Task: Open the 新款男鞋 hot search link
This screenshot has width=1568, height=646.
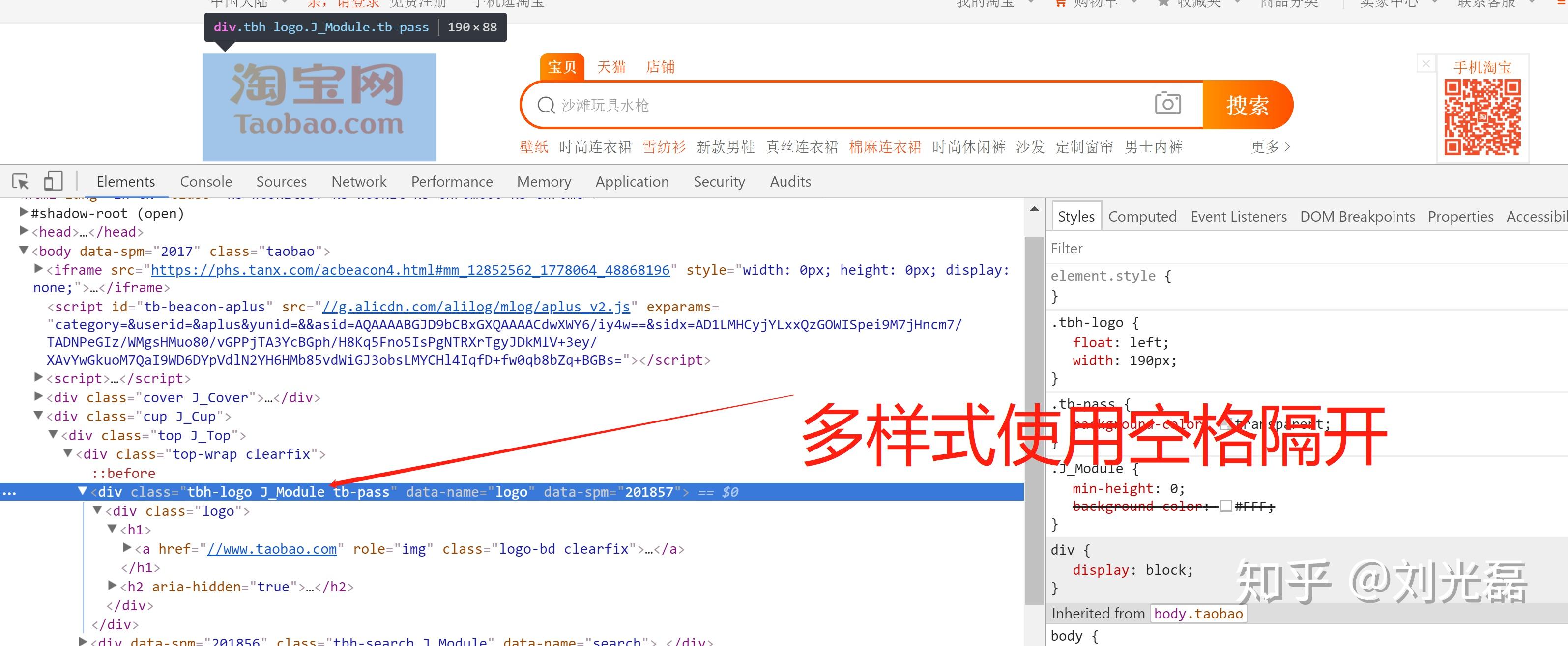Action: [x=726, y=147]
